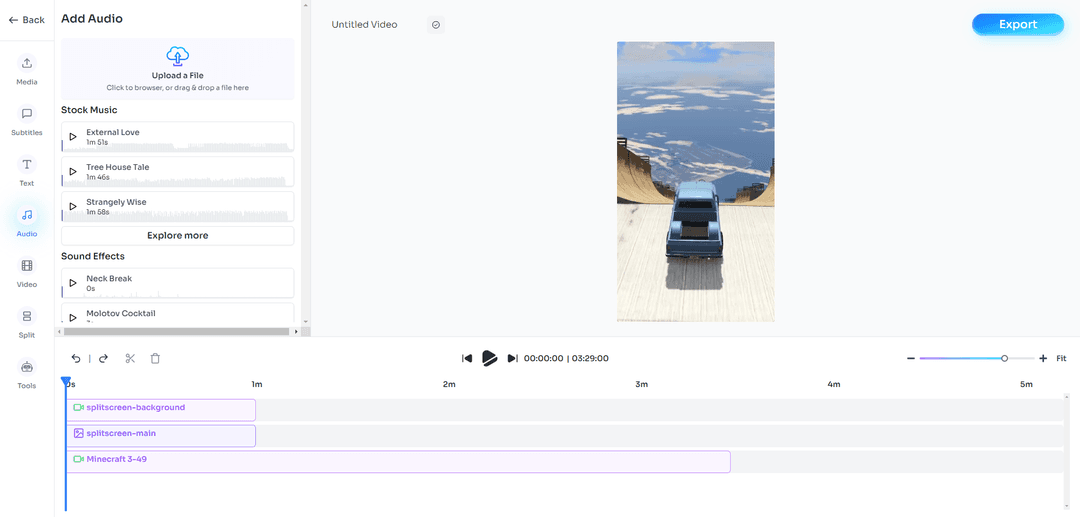Click the audio panel horizontal scrollbar
The height and width of the screenshot is (517, 1080).
pyautogui.click(x=176, y=331)
